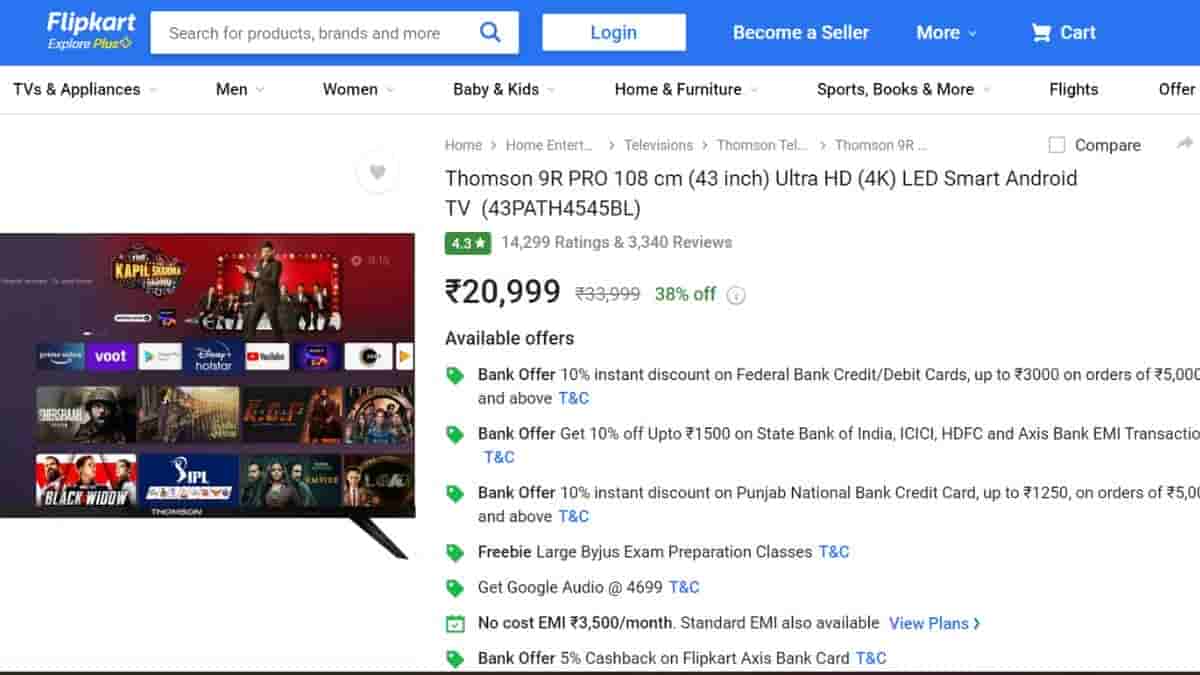The height and width of the screenshot is (675, 1200).
Task: Tick the Compare checkbox
Action: 1057,145
